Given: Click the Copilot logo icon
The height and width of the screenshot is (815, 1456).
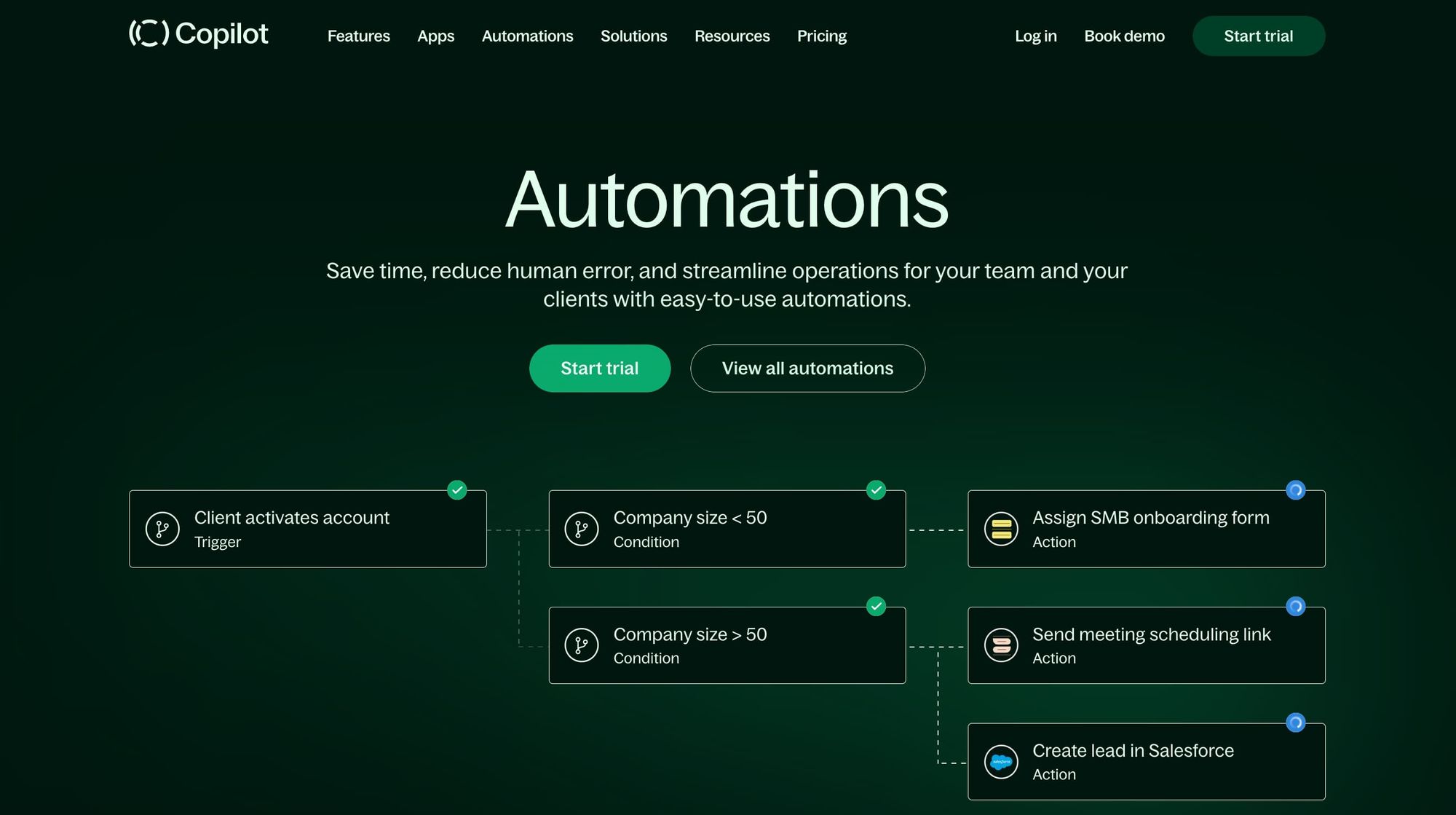Looking at the screenshot, I should point(149,34).
